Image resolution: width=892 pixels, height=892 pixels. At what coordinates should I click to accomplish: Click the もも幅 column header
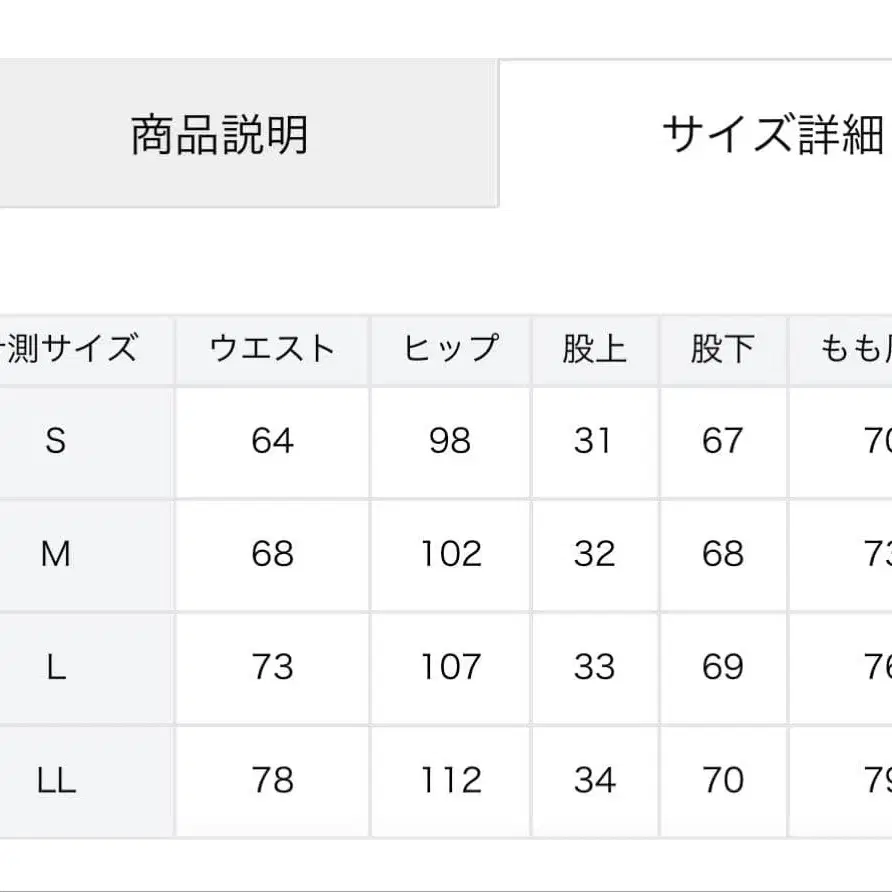(860, 348)
